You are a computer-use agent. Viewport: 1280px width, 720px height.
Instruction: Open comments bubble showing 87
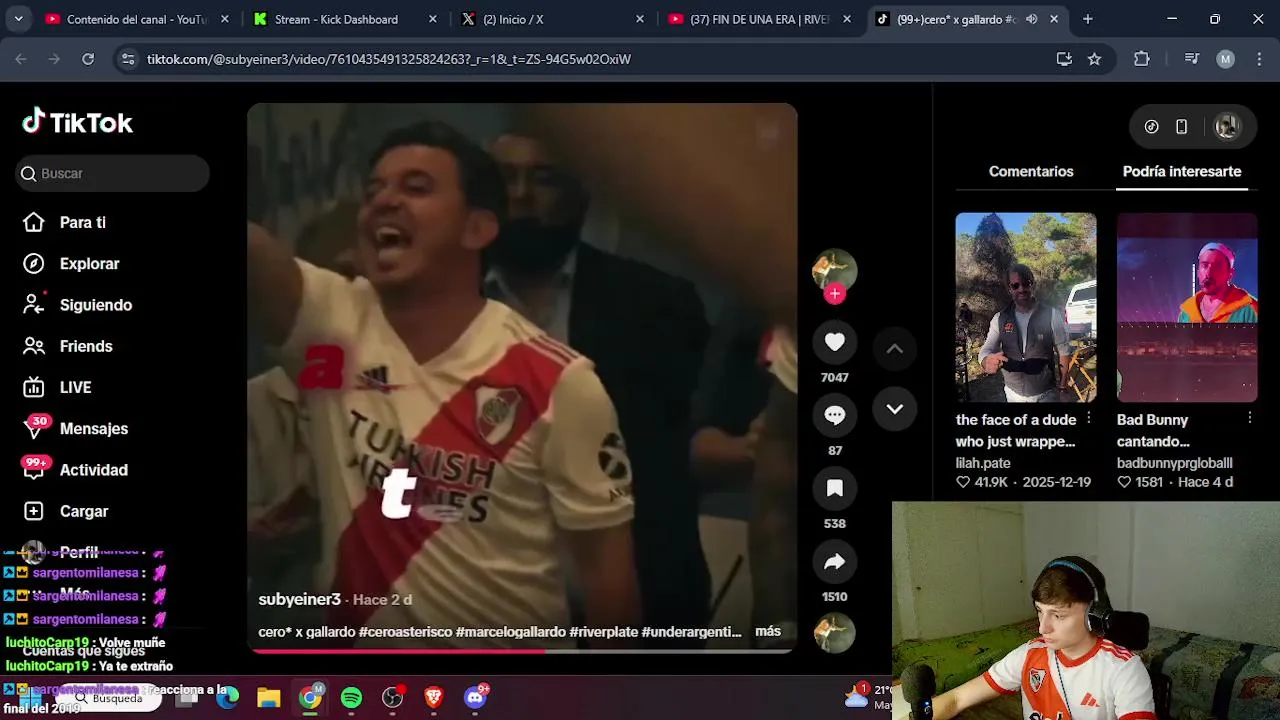835,415
